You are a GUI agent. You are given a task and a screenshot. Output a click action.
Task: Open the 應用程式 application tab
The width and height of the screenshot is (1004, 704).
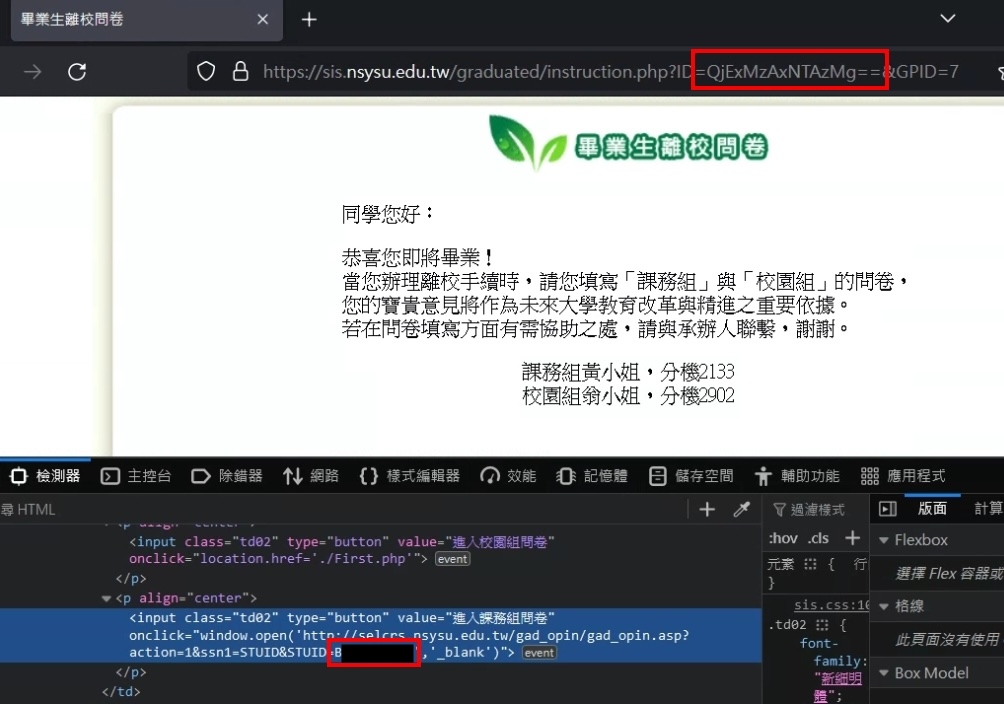coord(903,476)
